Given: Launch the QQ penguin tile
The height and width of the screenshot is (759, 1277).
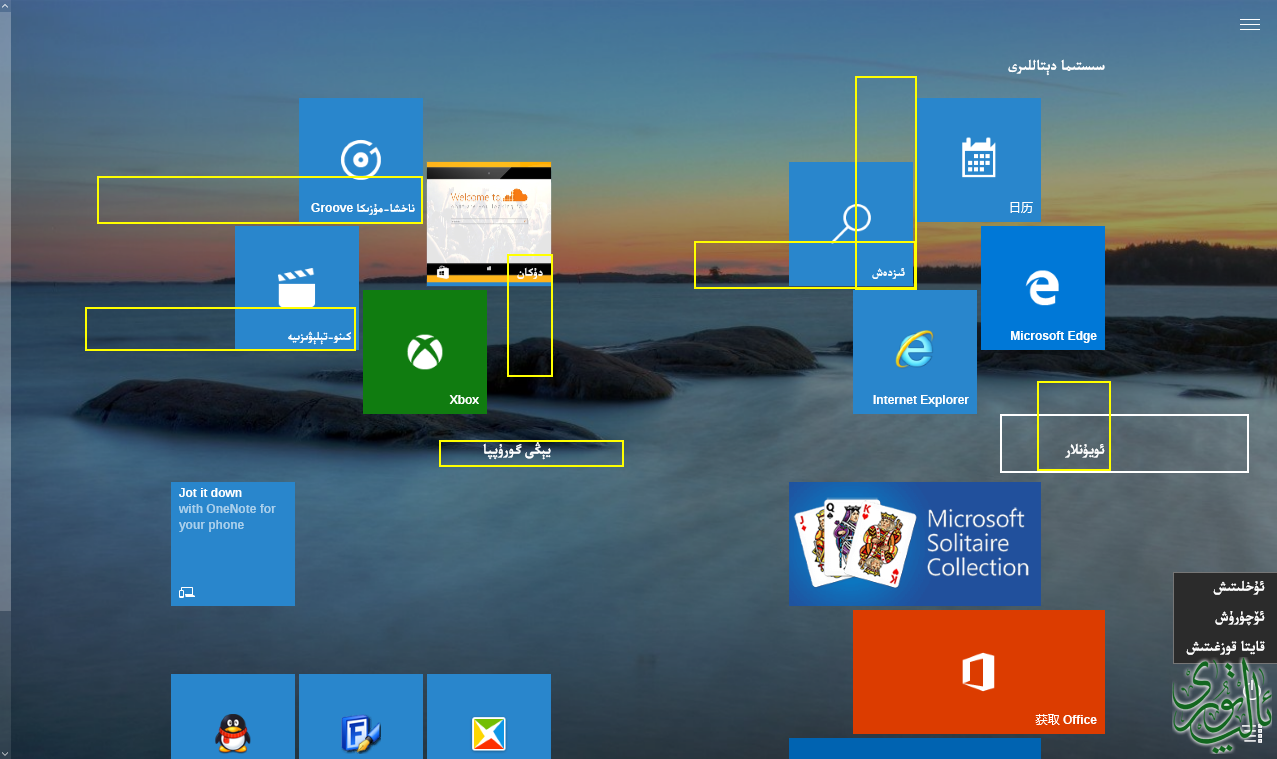Looking at the screenshot, I should click(233, 716).
